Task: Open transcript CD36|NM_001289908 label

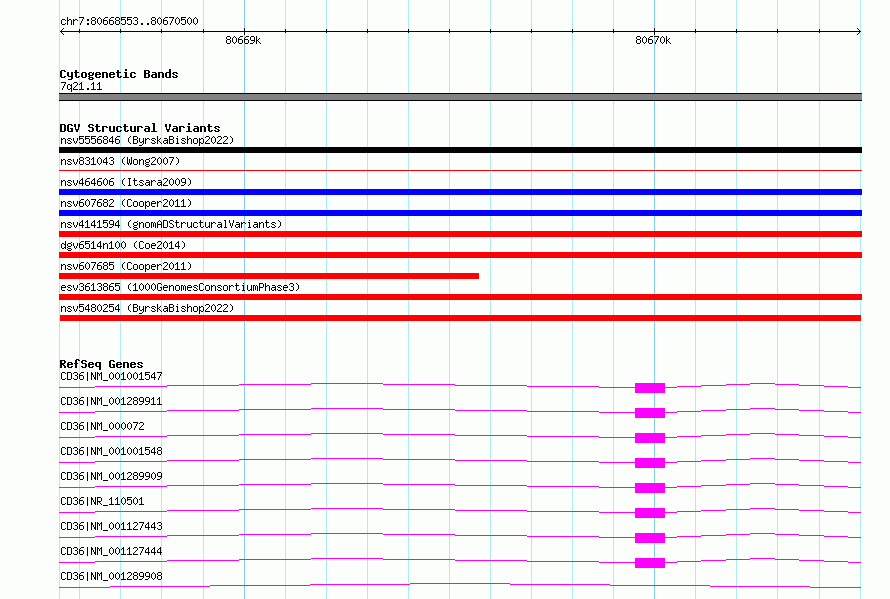Action: 111,576
